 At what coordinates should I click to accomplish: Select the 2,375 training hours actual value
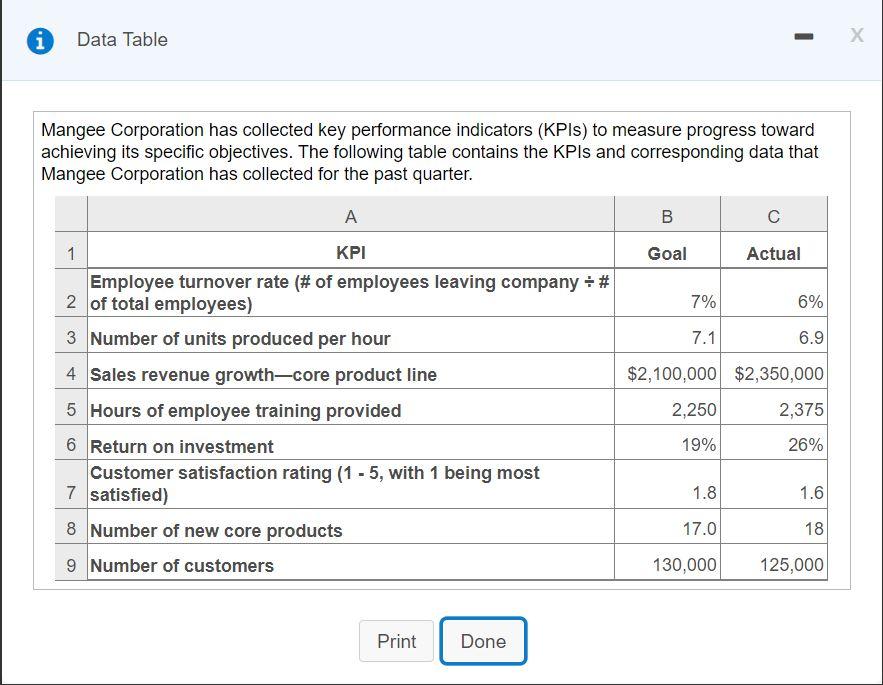[775, 410]
